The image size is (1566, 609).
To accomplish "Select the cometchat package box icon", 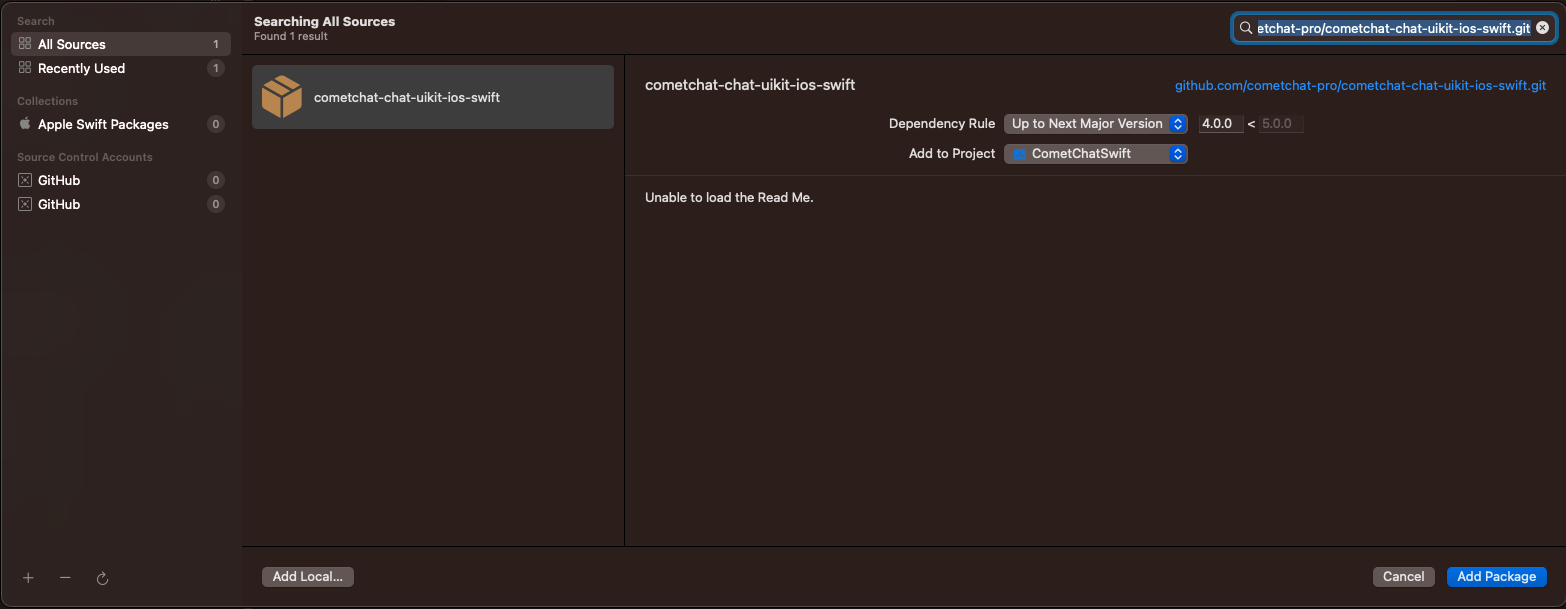I will click(x=282, y=97).
